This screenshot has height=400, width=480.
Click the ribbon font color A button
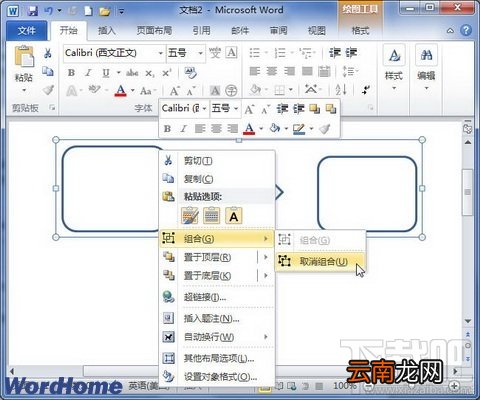click(x=121, y=90)
